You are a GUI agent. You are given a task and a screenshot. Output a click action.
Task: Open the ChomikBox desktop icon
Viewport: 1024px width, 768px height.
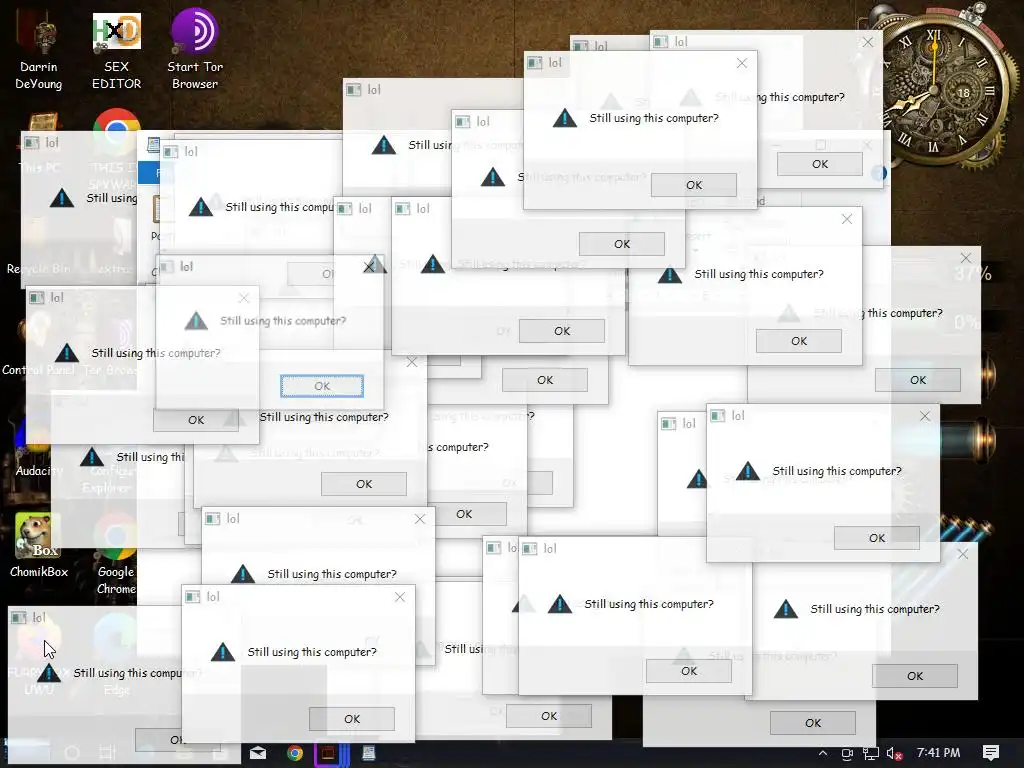tap(39, 545)
